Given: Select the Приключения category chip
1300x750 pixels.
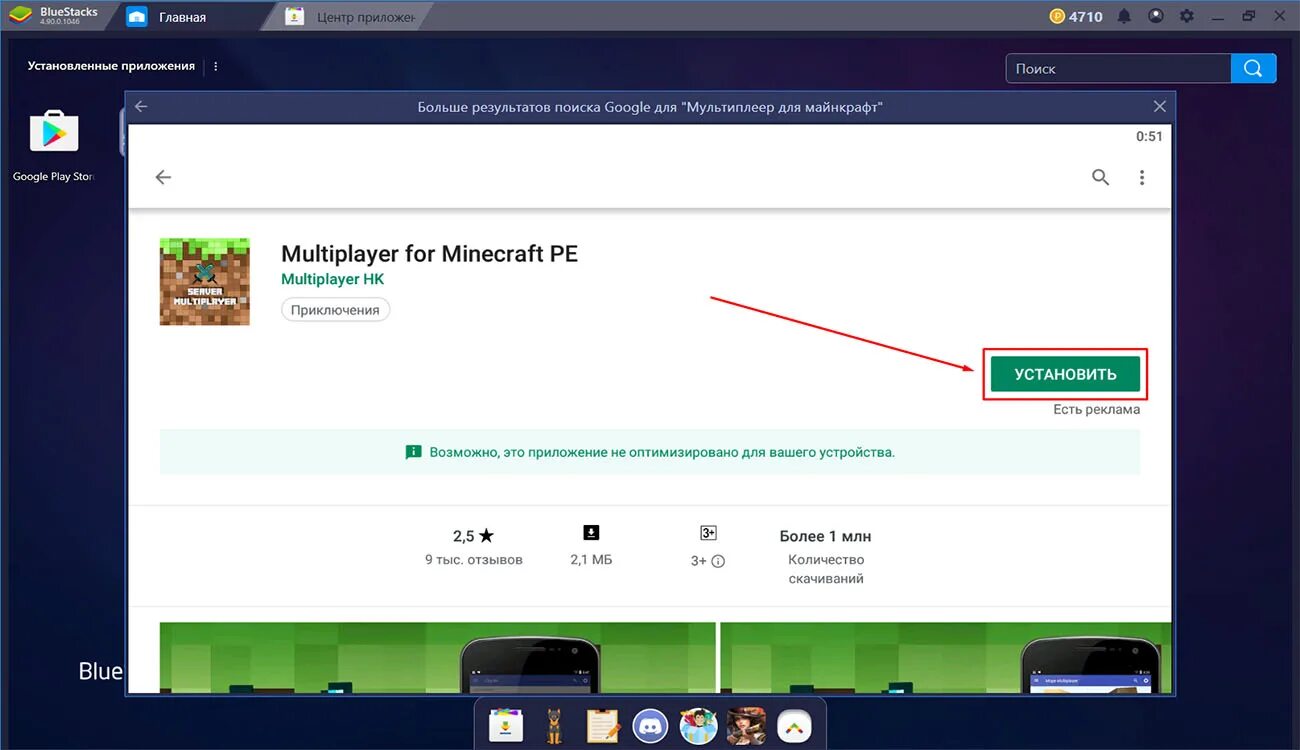Looking at the screenshot, I should pos(335,310).
